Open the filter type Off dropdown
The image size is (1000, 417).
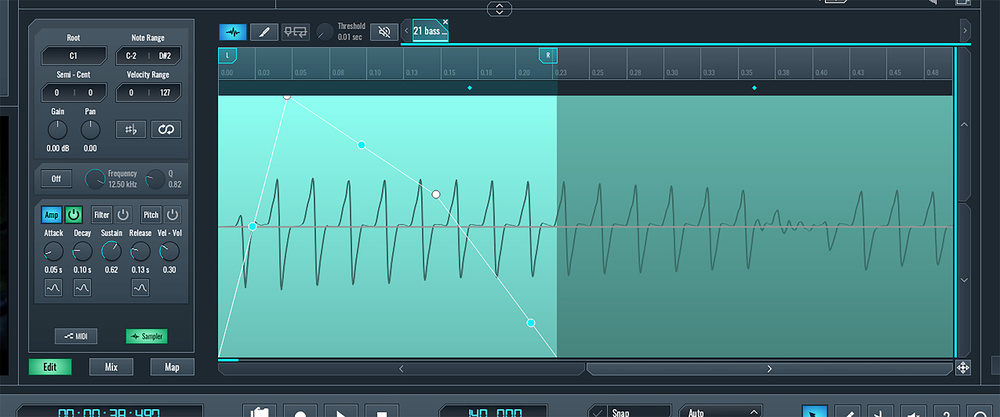point(55,179)
